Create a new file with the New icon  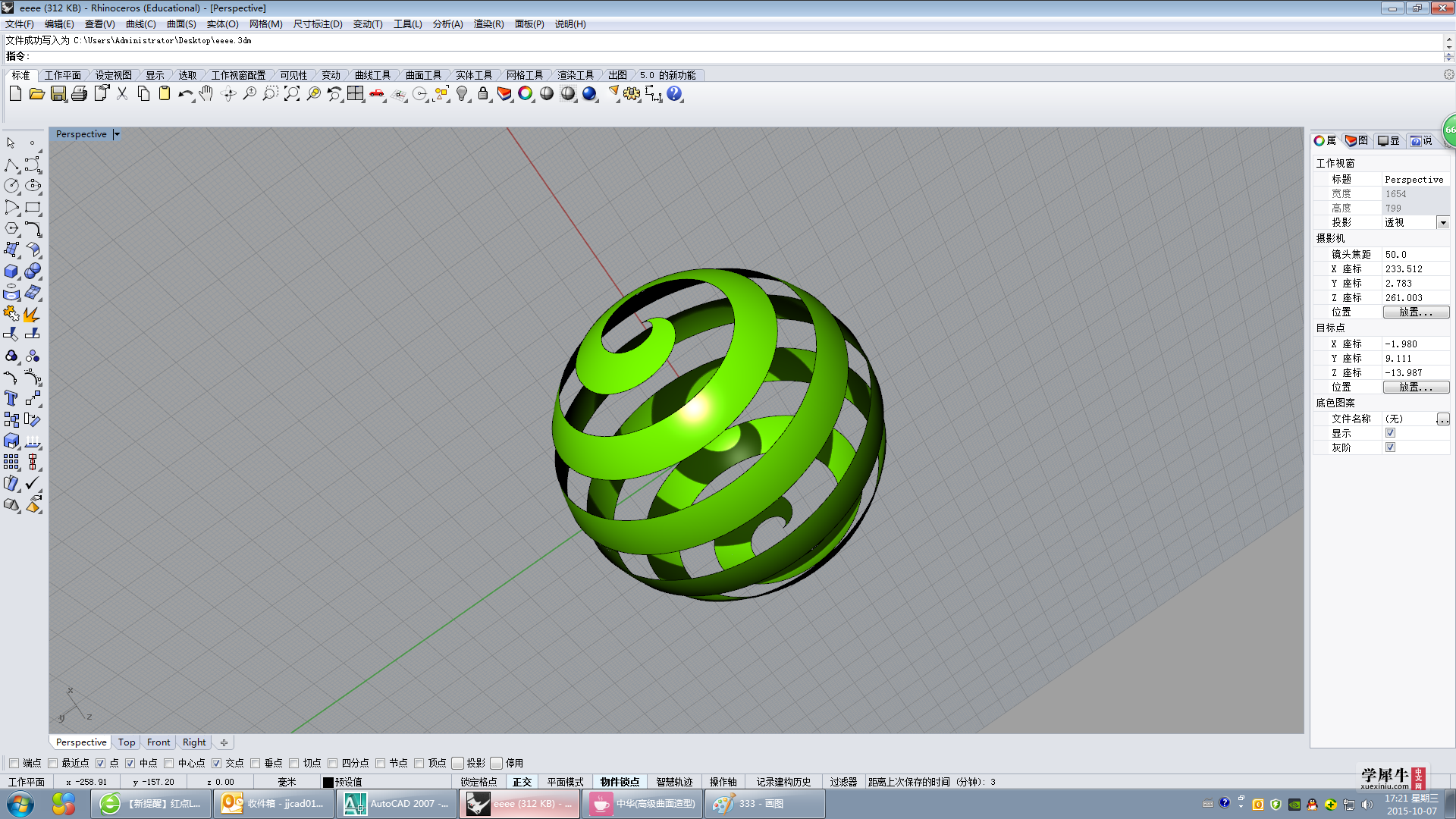pyautogui.click(x=15, y=93)
